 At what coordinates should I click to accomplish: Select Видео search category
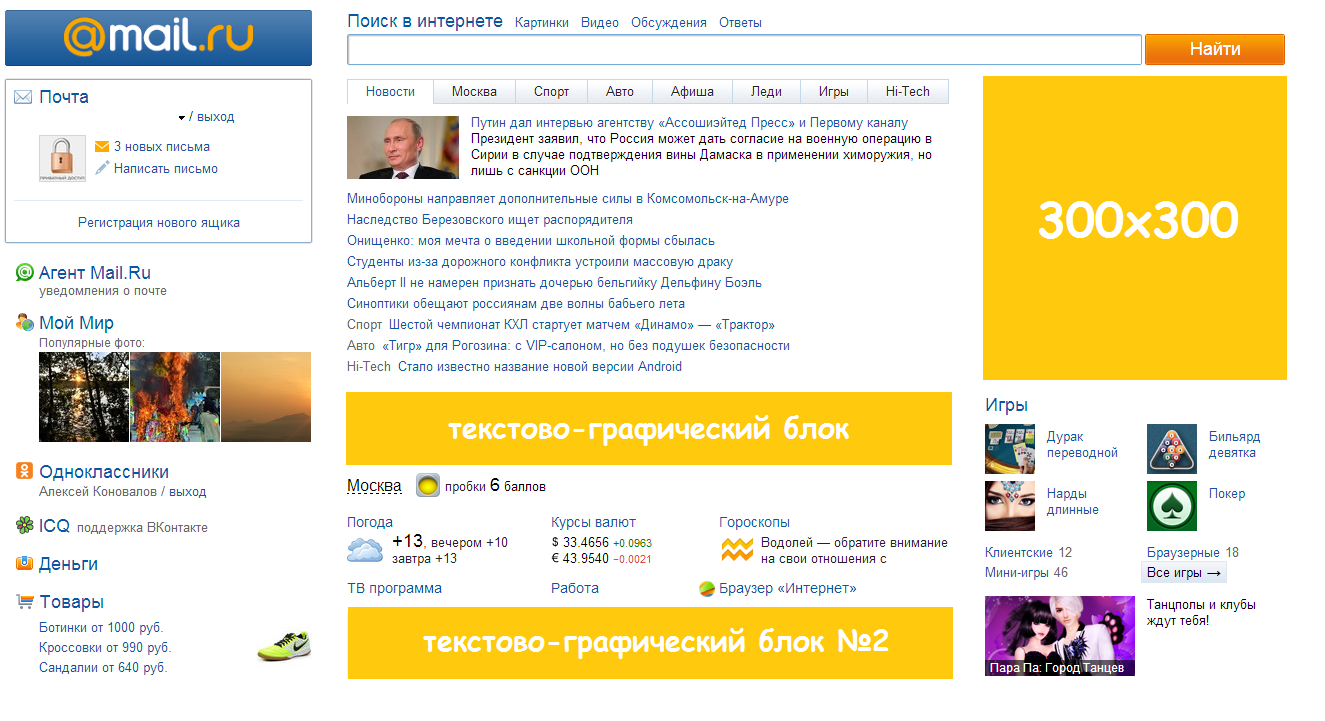click(600, 22)
